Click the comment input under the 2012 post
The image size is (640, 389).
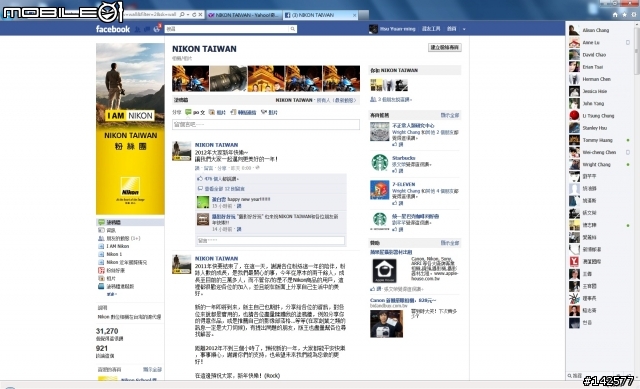pos(271,240)
